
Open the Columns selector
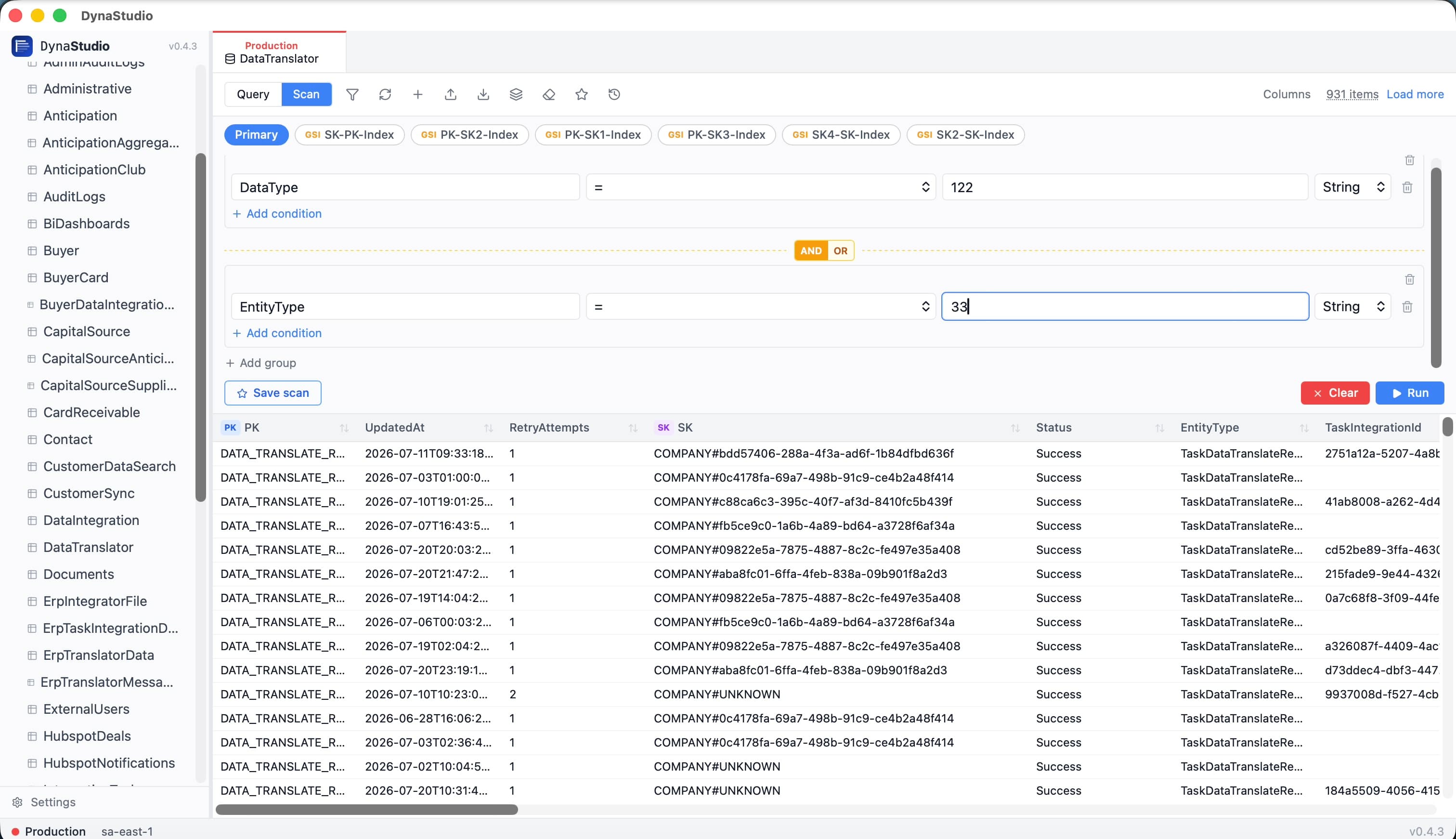1286,94
